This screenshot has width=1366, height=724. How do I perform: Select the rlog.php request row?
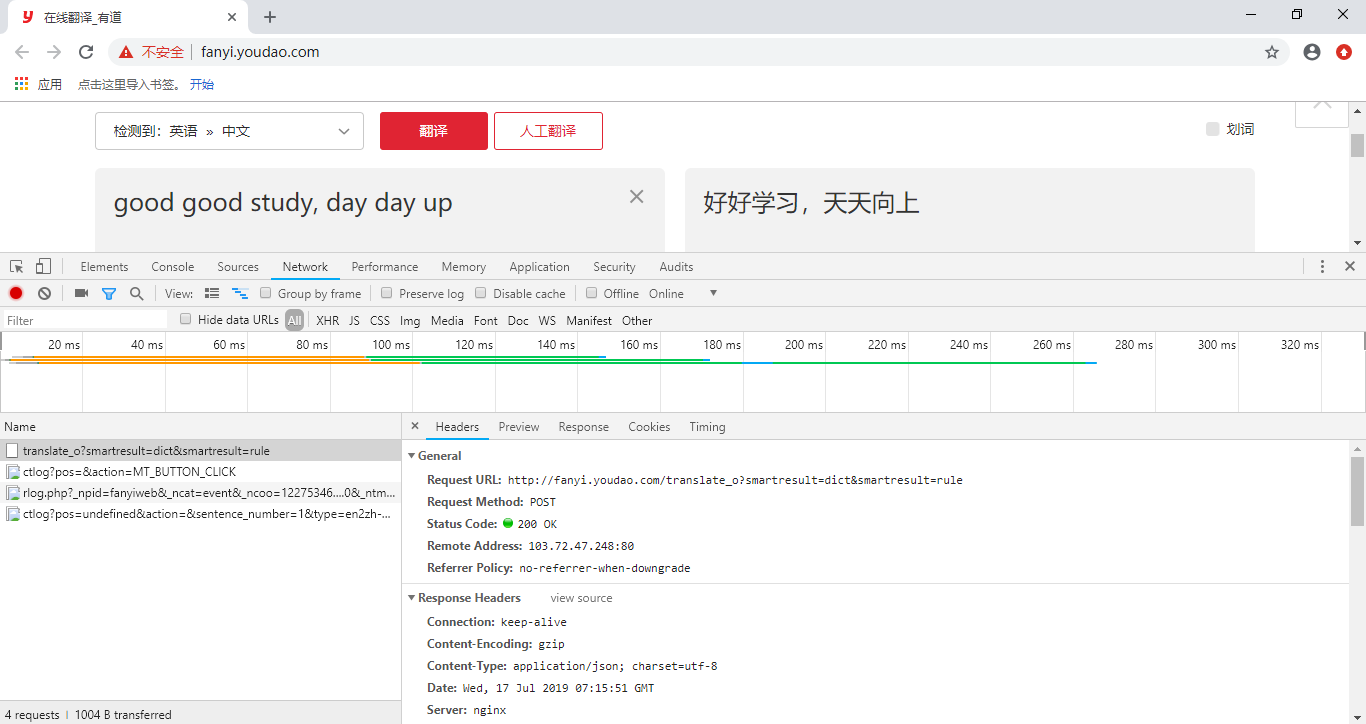point(200,493)
